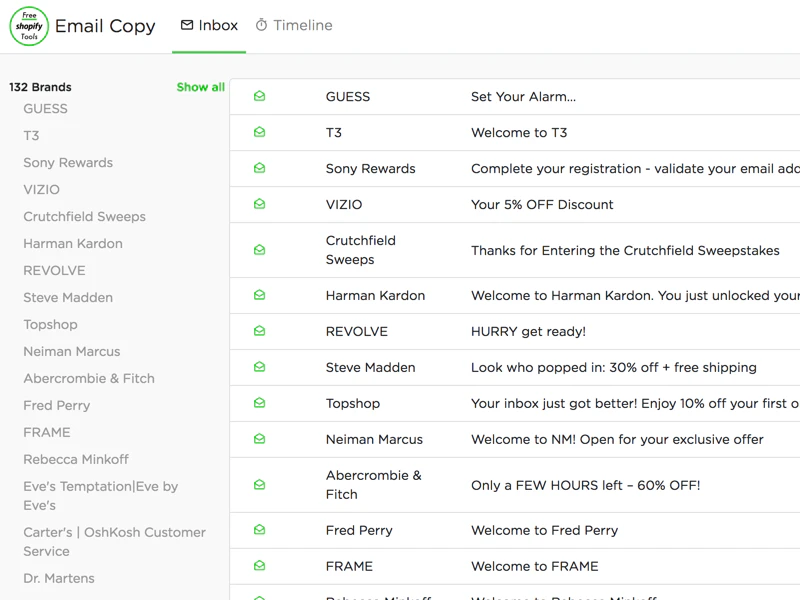
Task: Select FRAME in the brands sidebar
Action: (x=47, y=433)
